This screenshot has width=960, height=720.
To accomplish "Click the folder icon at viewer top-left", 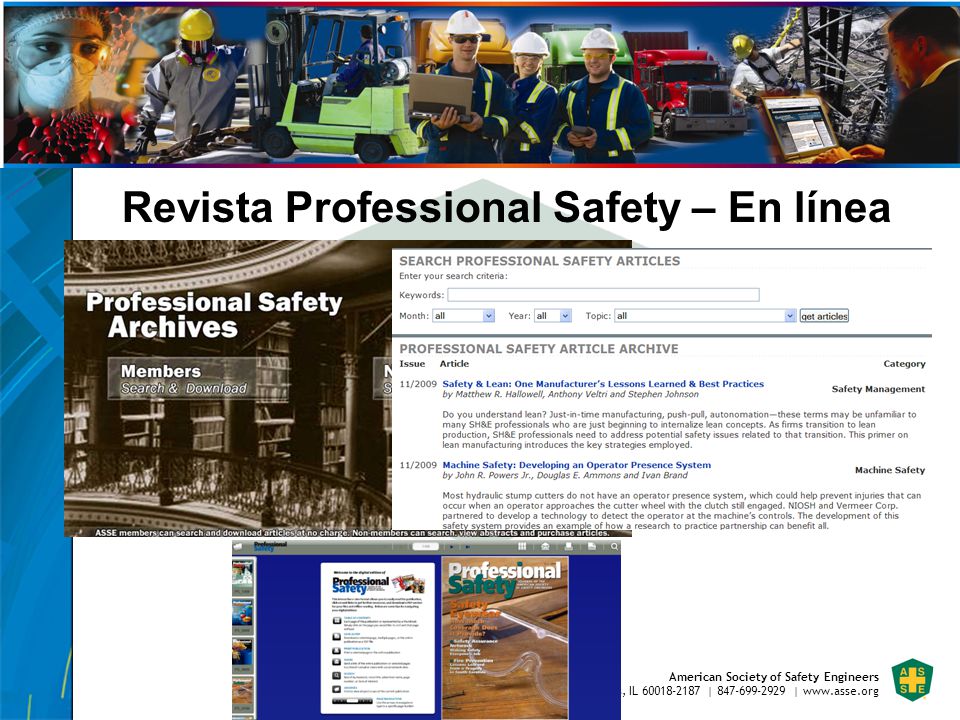I will tap(238, 547).
